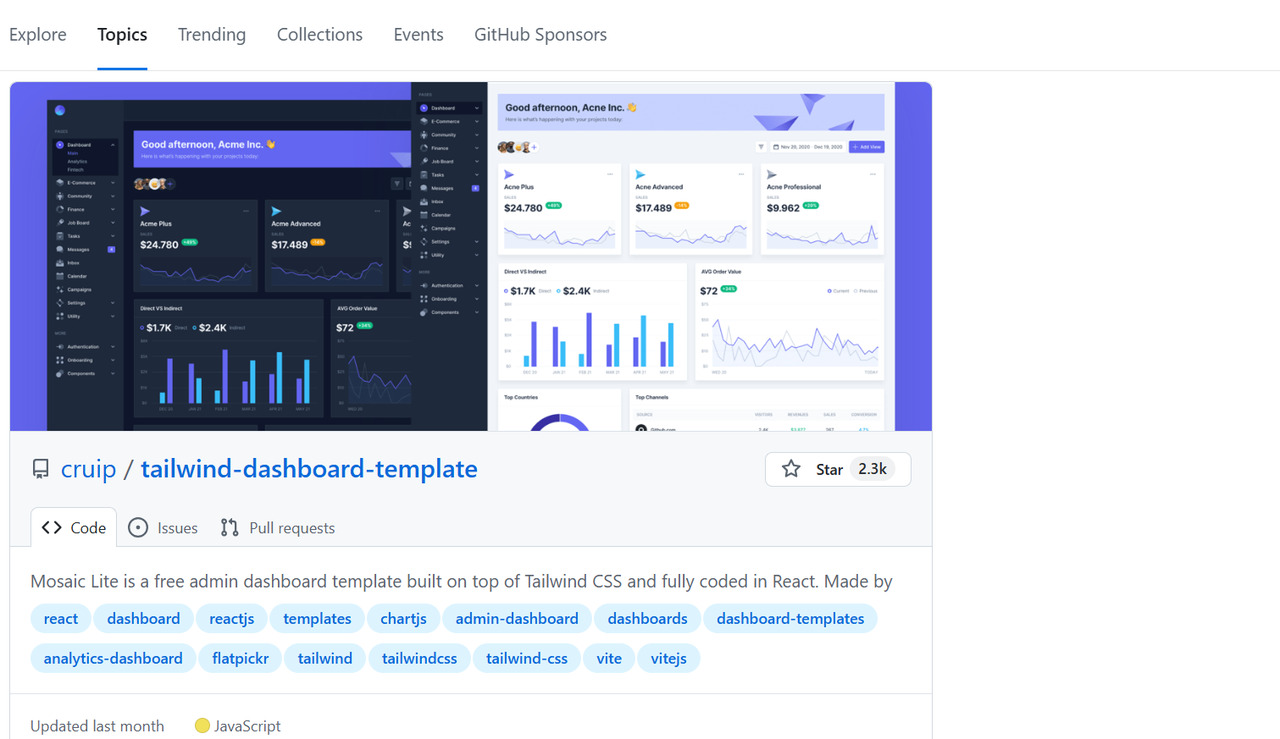Open the analytics-dashboard topic tag
Viewport: 1280px width, 739px height.
pos(113,658)
